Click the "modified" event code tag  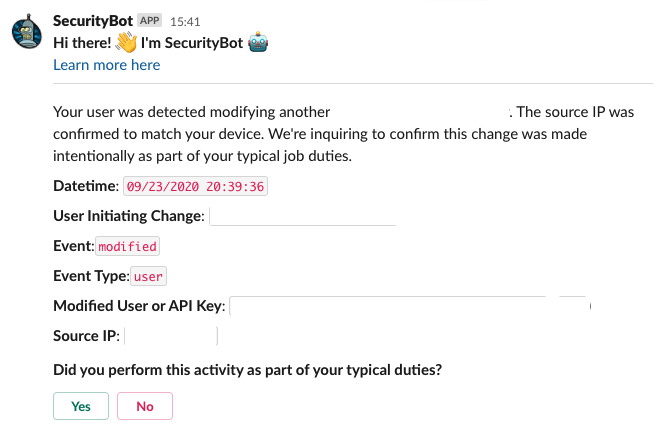tap(128, 246)
